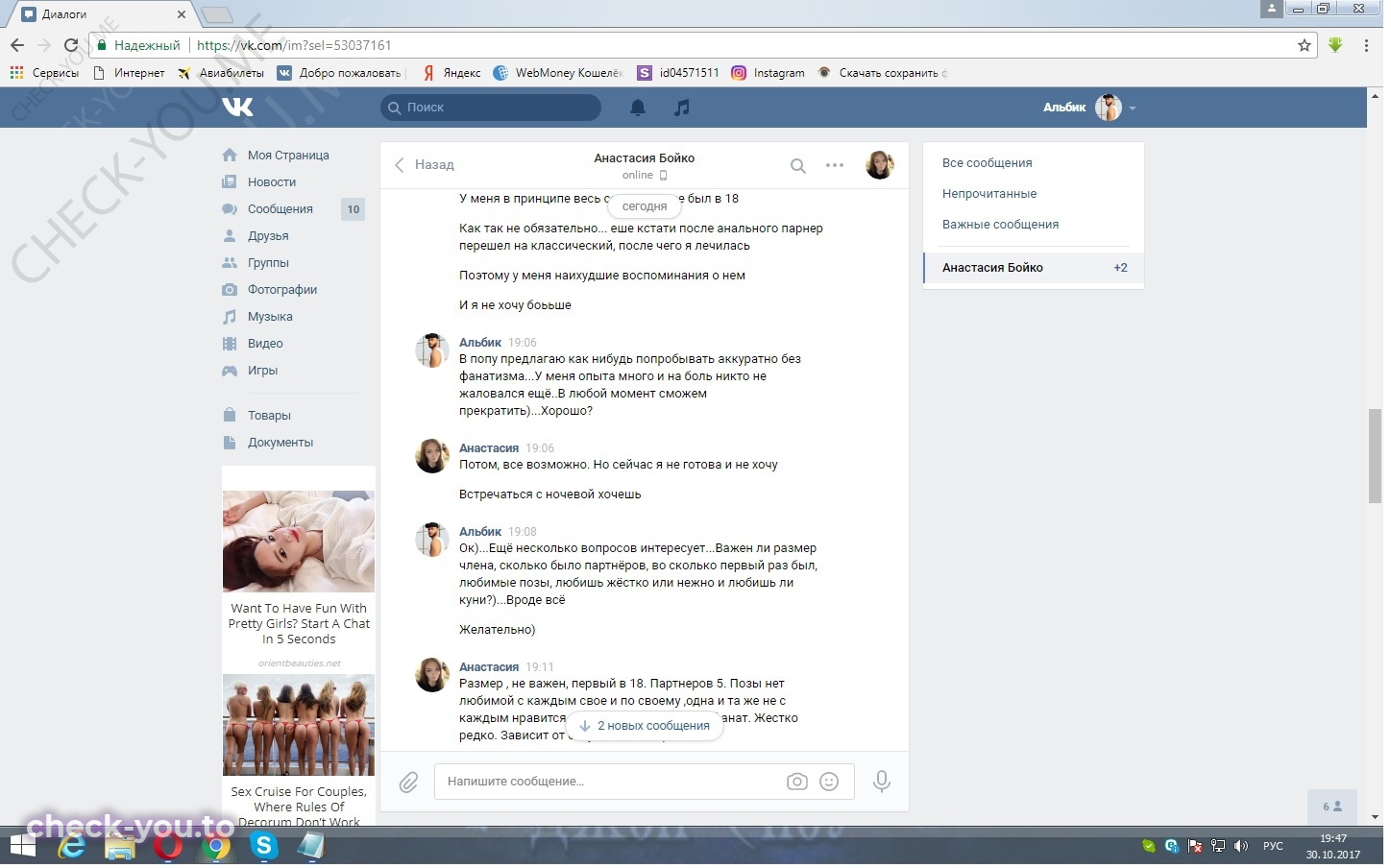Jump to the 2 новых сообщения
1391x868 pixels.
[x=645, y=726]
